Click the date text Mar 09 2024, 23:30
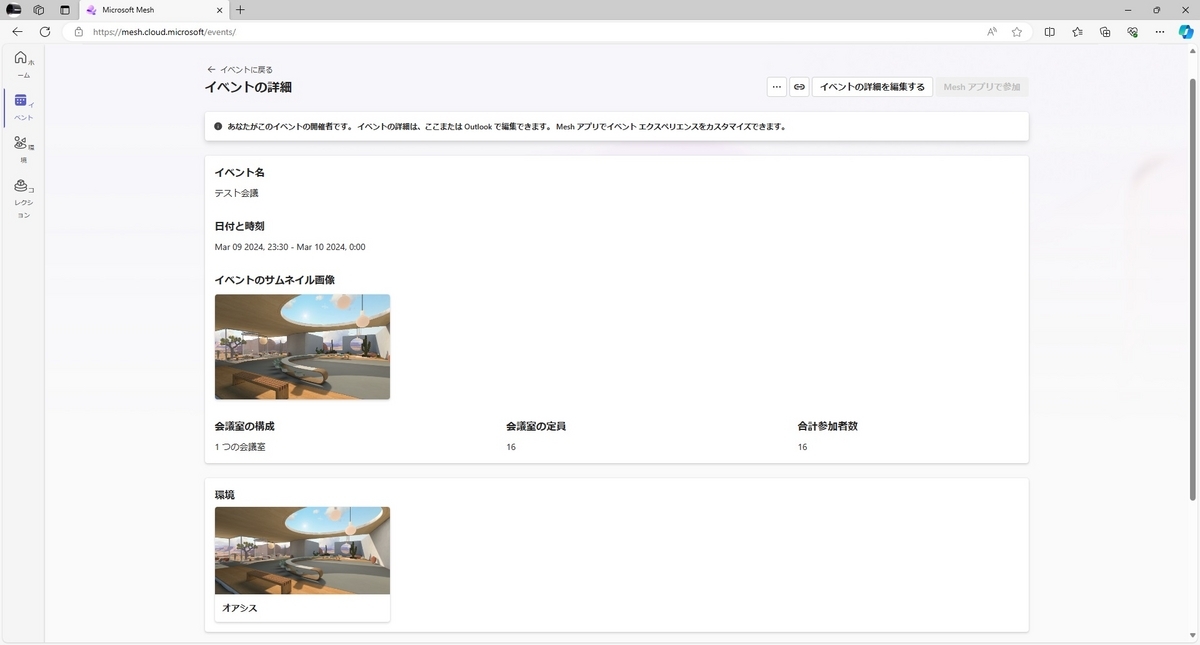The height and width of the screenshot is (645, 1200). (x=252, y=247)
